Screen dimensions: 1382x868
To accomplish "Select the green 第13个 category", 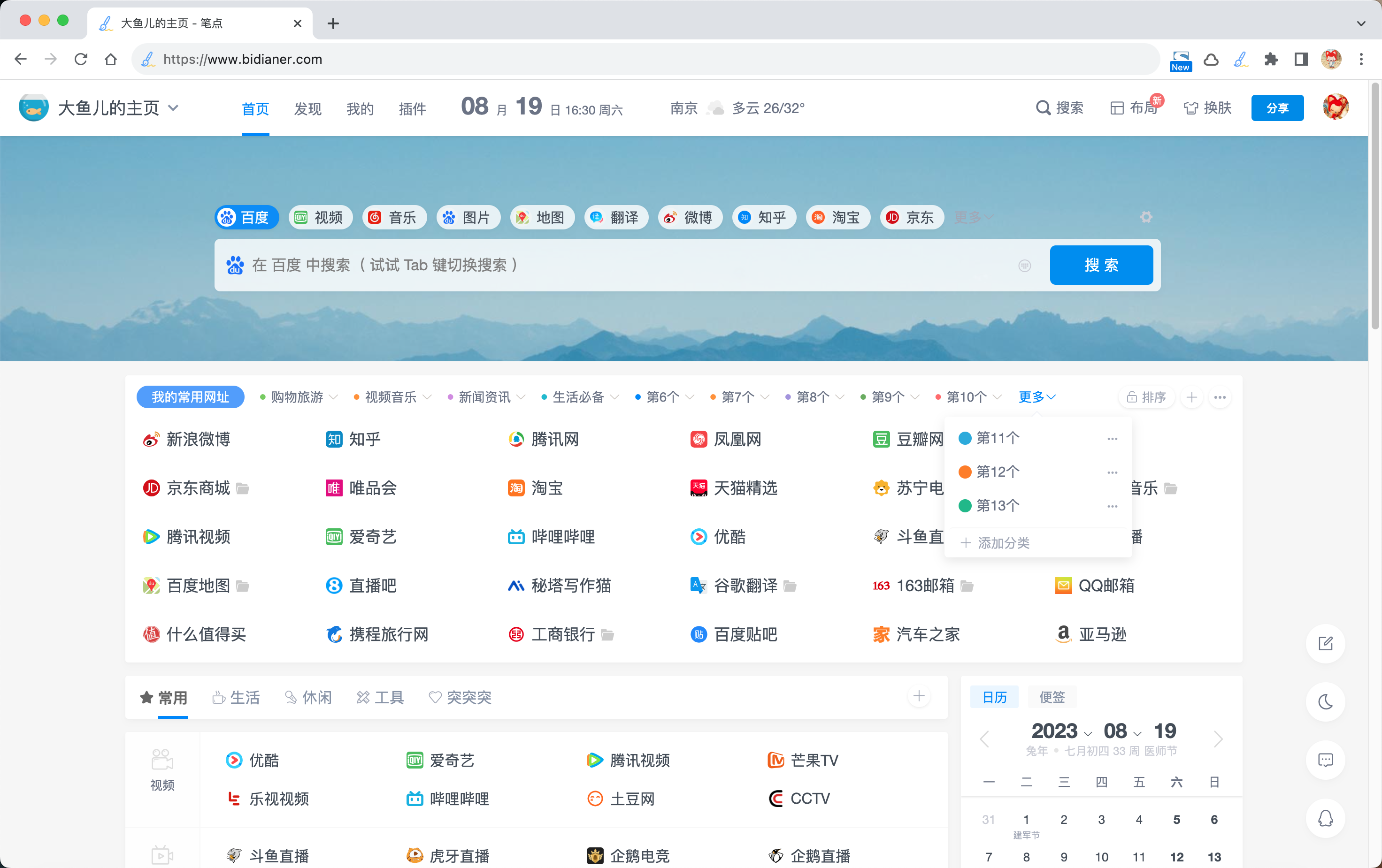I will click(x=990, y=506).
